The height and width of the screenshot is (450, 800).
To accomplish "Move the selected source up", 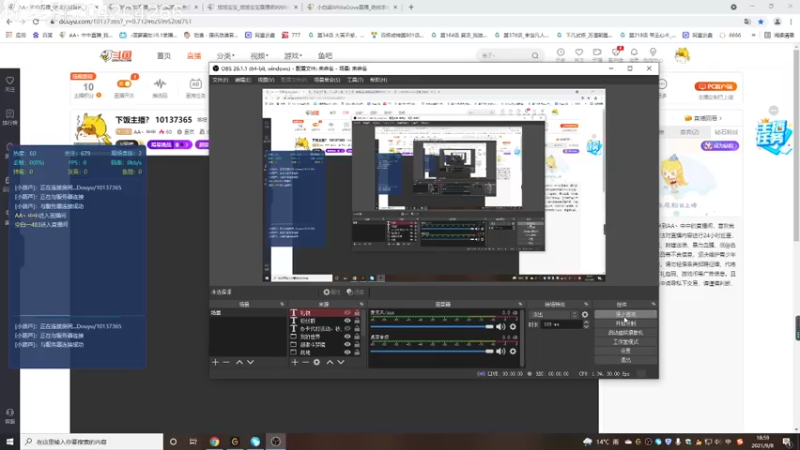I will [330, 362].
